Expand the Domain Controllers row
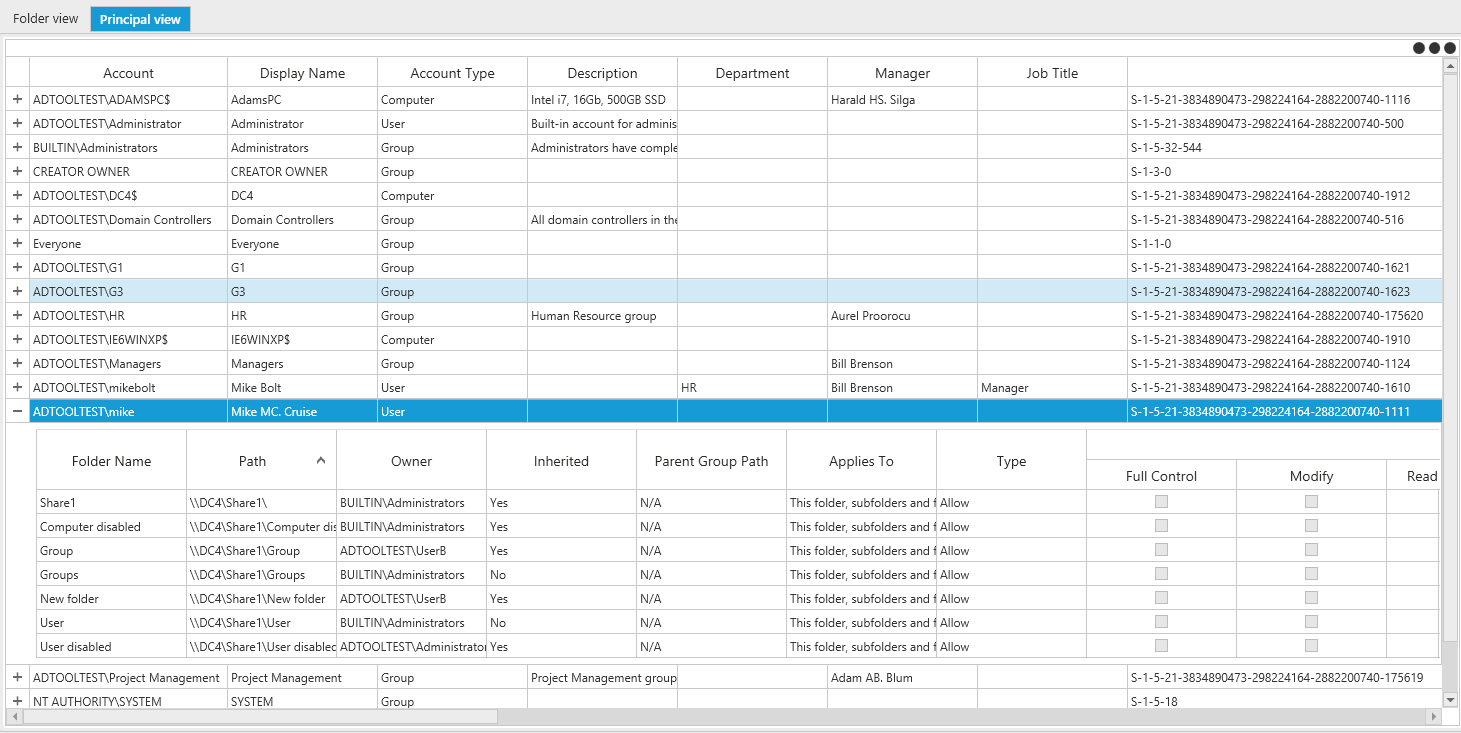This screenshot has width=1461, height=733. pyautogui.click(x=17, y=220)
